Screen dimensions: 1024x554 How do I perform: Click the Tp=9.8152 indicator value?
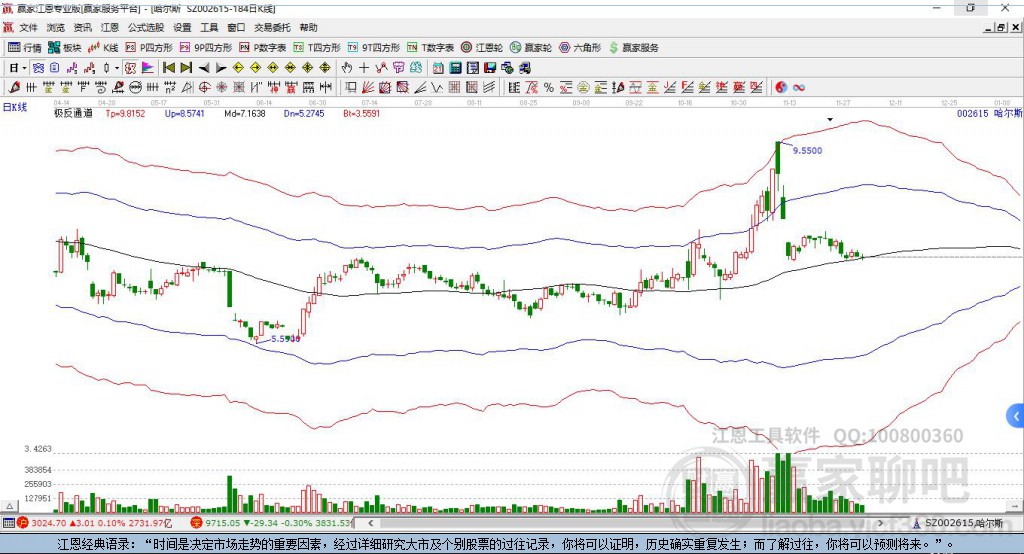point(125,113)
